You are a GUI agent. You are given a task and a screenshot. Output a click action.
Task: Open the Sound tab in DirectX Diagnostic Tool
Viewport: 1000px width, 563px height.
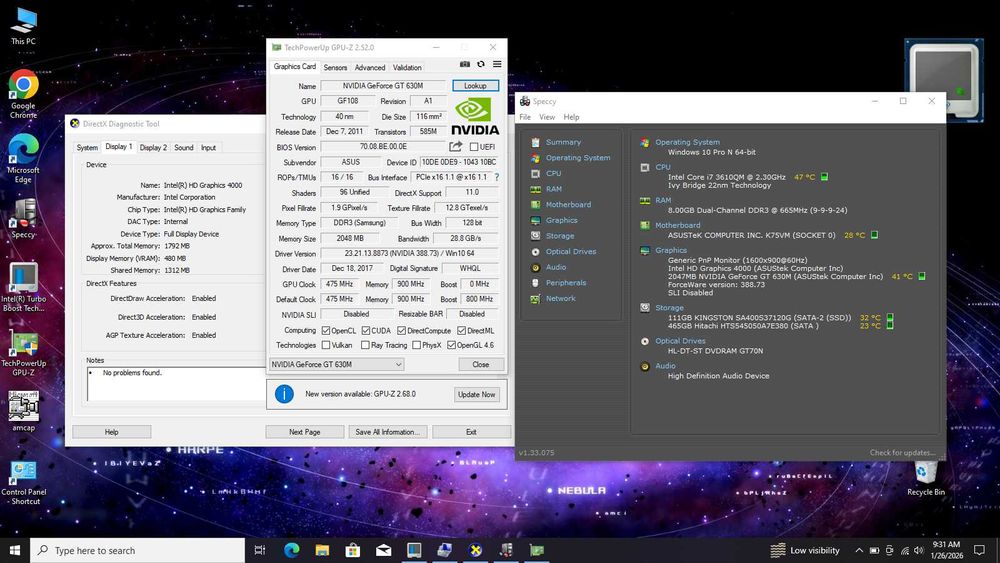184,147
